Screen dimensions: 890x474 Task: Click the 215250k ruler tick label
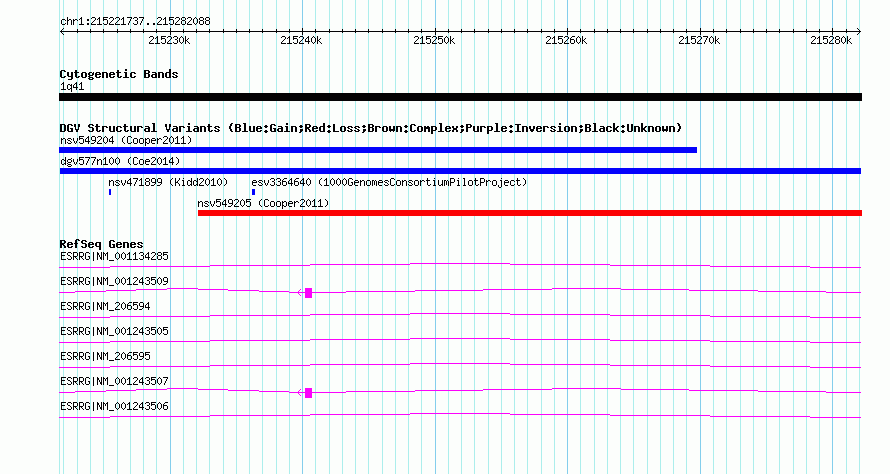pyautogui.click(x=434, y=40)
